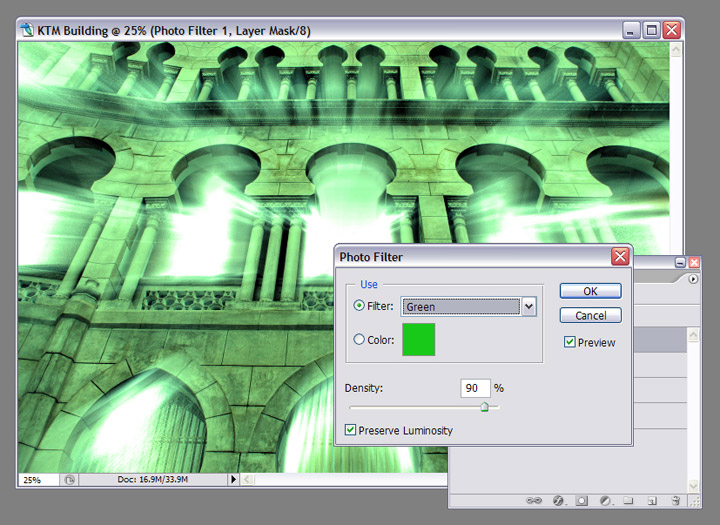
Task: Click the link layers icon
Action: pyautogui.click(x=535, y=500)
